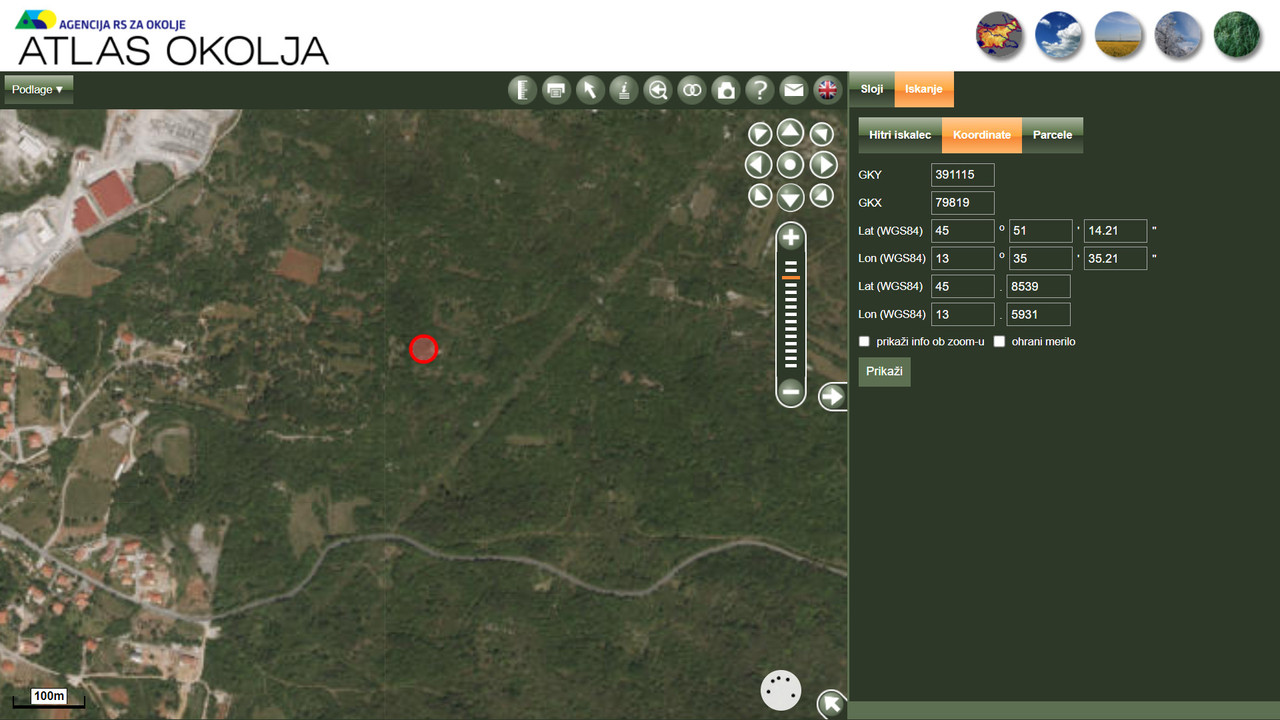Tick the 'ohrani merilo' checkbox
Viewport: 1280px width, 720px height.
coord(999,342)
